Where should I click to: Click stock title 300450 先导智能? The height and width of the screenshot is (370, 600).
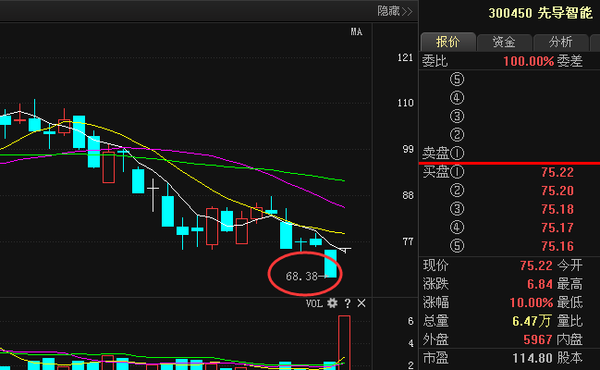coord(540,13)
